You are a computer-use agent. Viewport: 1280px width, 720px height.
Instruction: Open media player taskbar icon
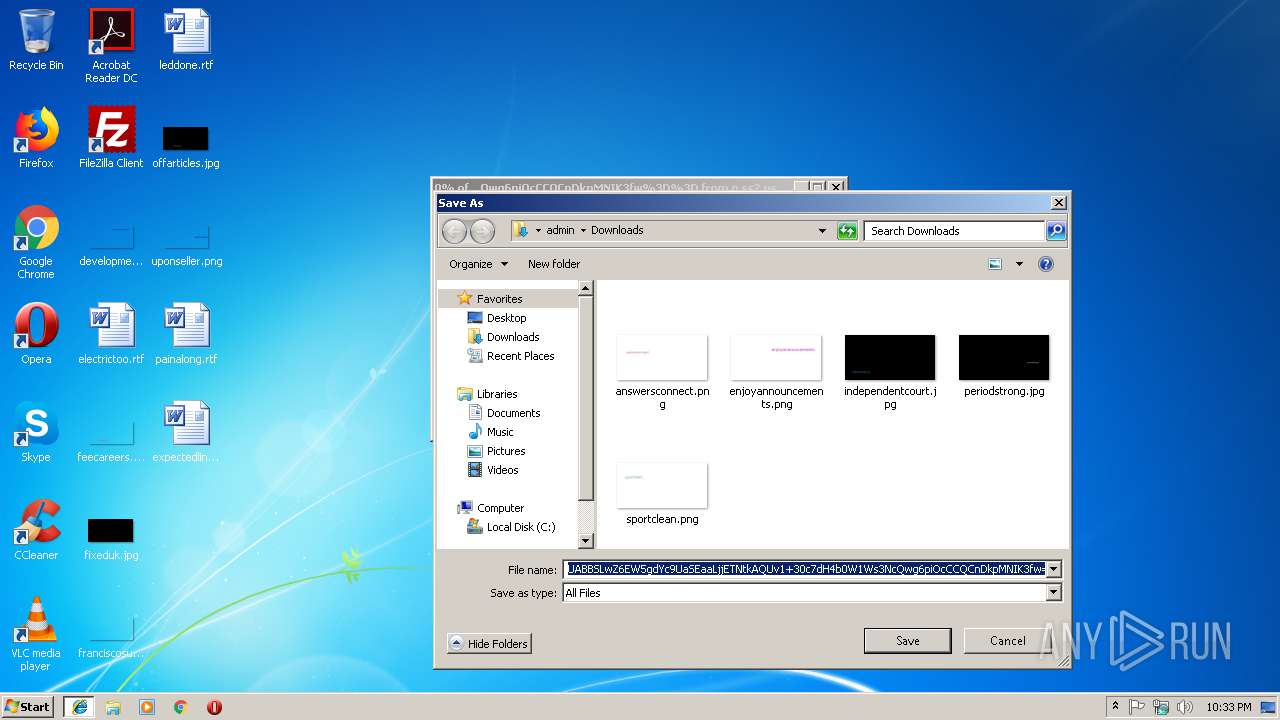(x=147, y=707)
